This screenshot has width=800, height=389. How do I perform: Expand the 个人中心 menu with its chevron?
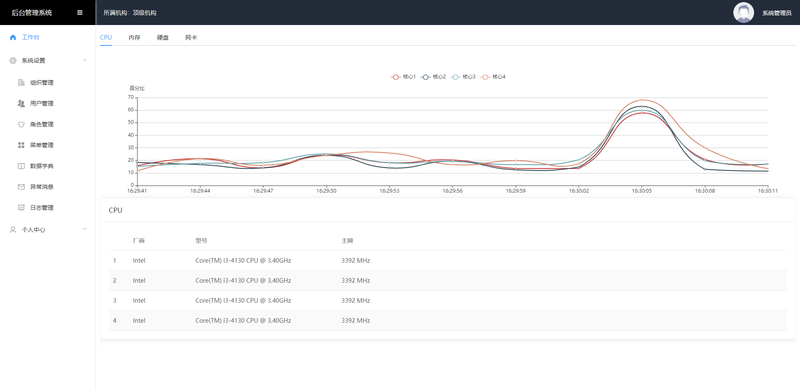point(85,229)
